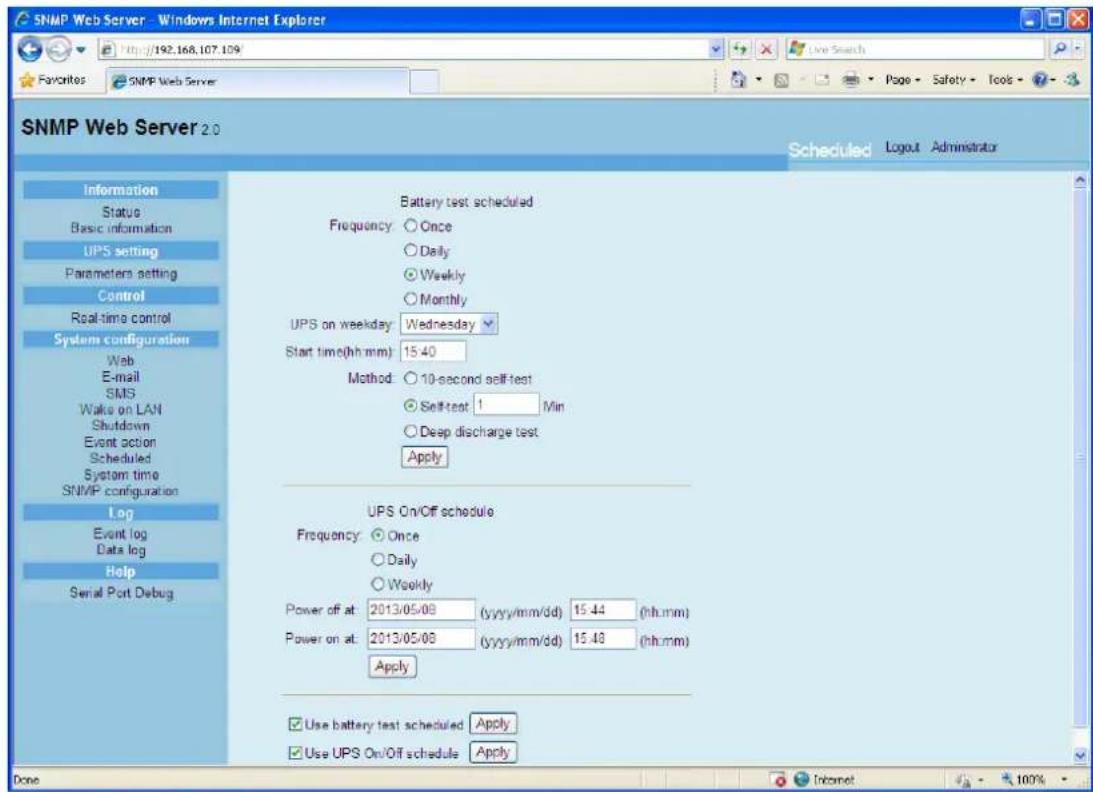Open the UPS on weekday dropdown
The width and height of the screenshot is (1093, 792).
pyautogui.click(x=450, y=324)
